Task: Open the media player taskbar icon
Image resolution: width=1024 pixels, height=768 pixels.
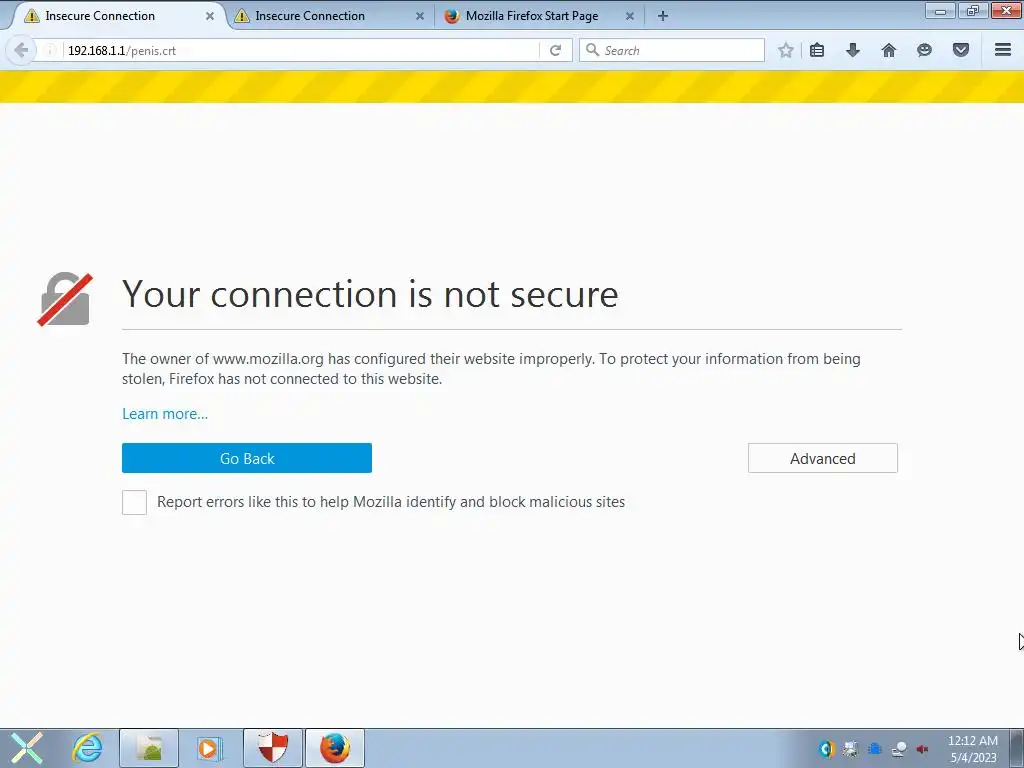Action: click(210, 748)
